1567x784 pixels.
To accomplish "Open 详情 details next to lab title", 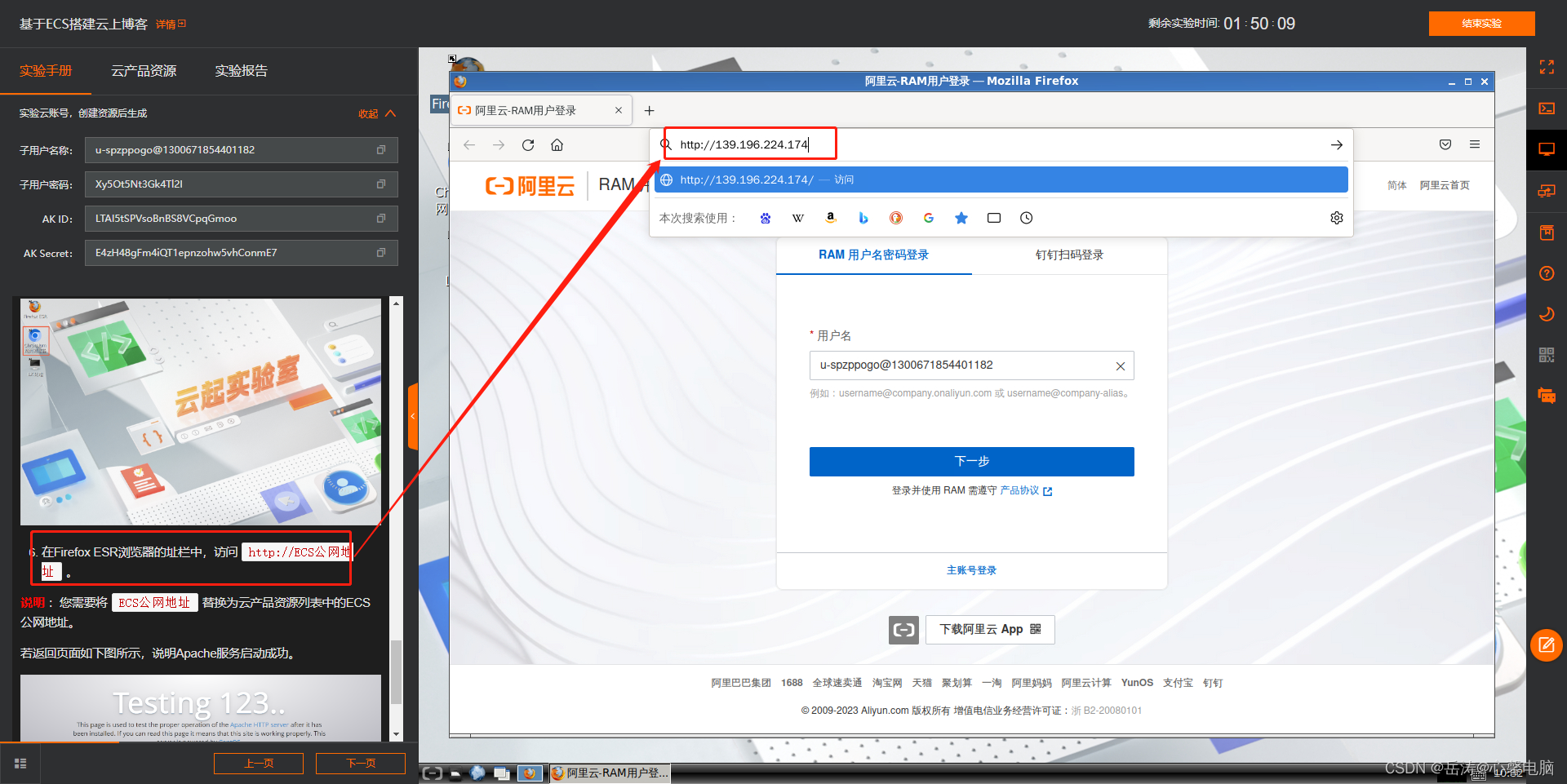I will click(x=171, y=24).
